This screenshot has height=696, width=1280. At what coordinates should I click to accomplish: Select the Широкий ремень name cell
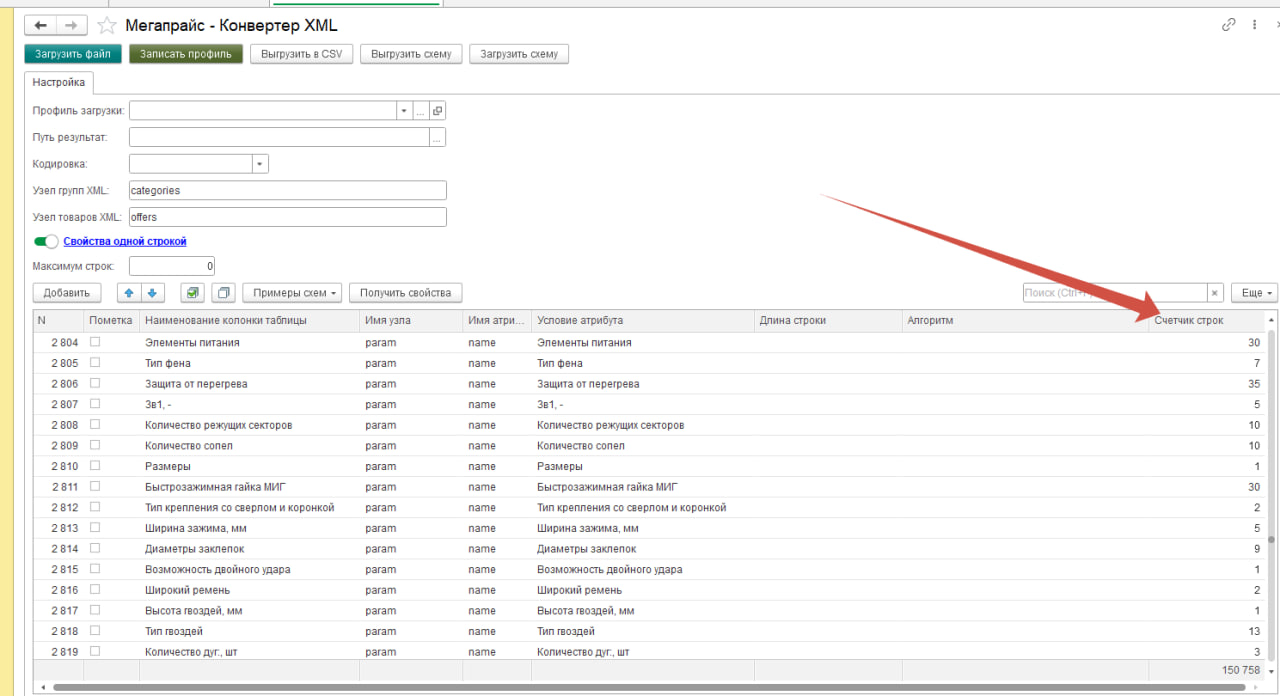click(x=249, y=590)
